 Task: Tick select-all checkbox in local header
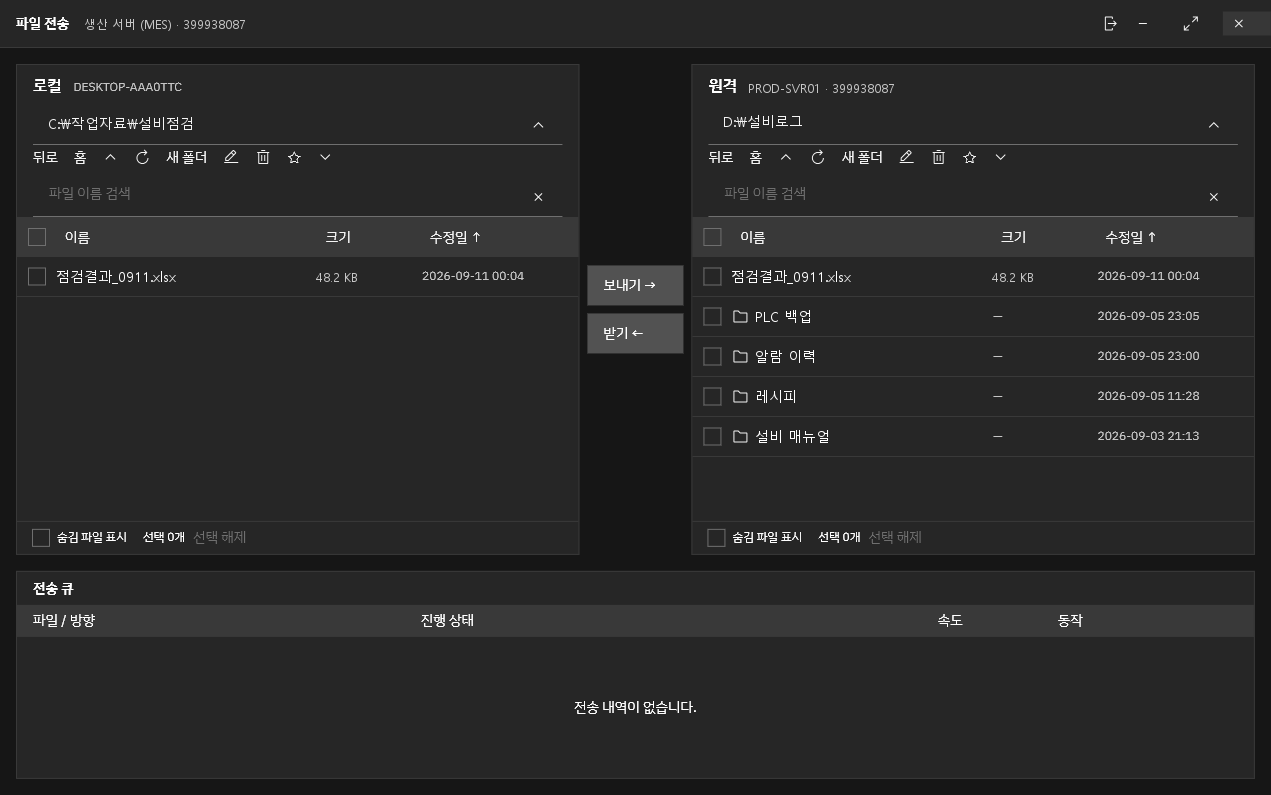(37, 237)
